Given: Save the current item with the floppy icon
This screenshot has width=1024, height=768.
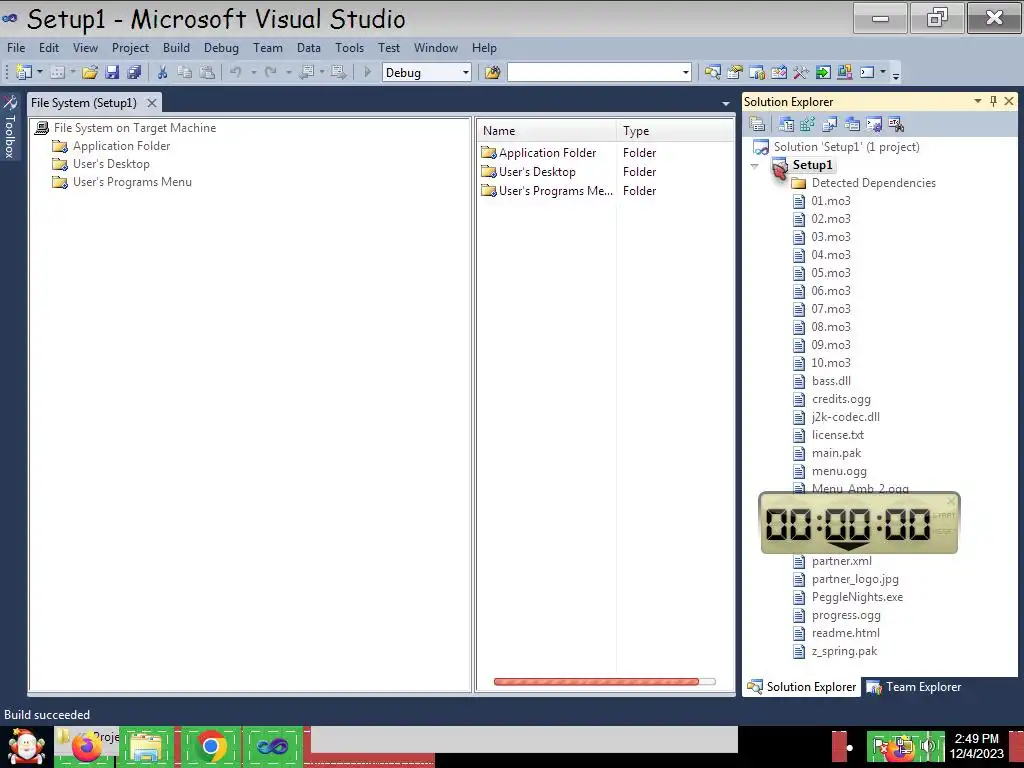Looking at the screenshot, I should pos(112,72).
